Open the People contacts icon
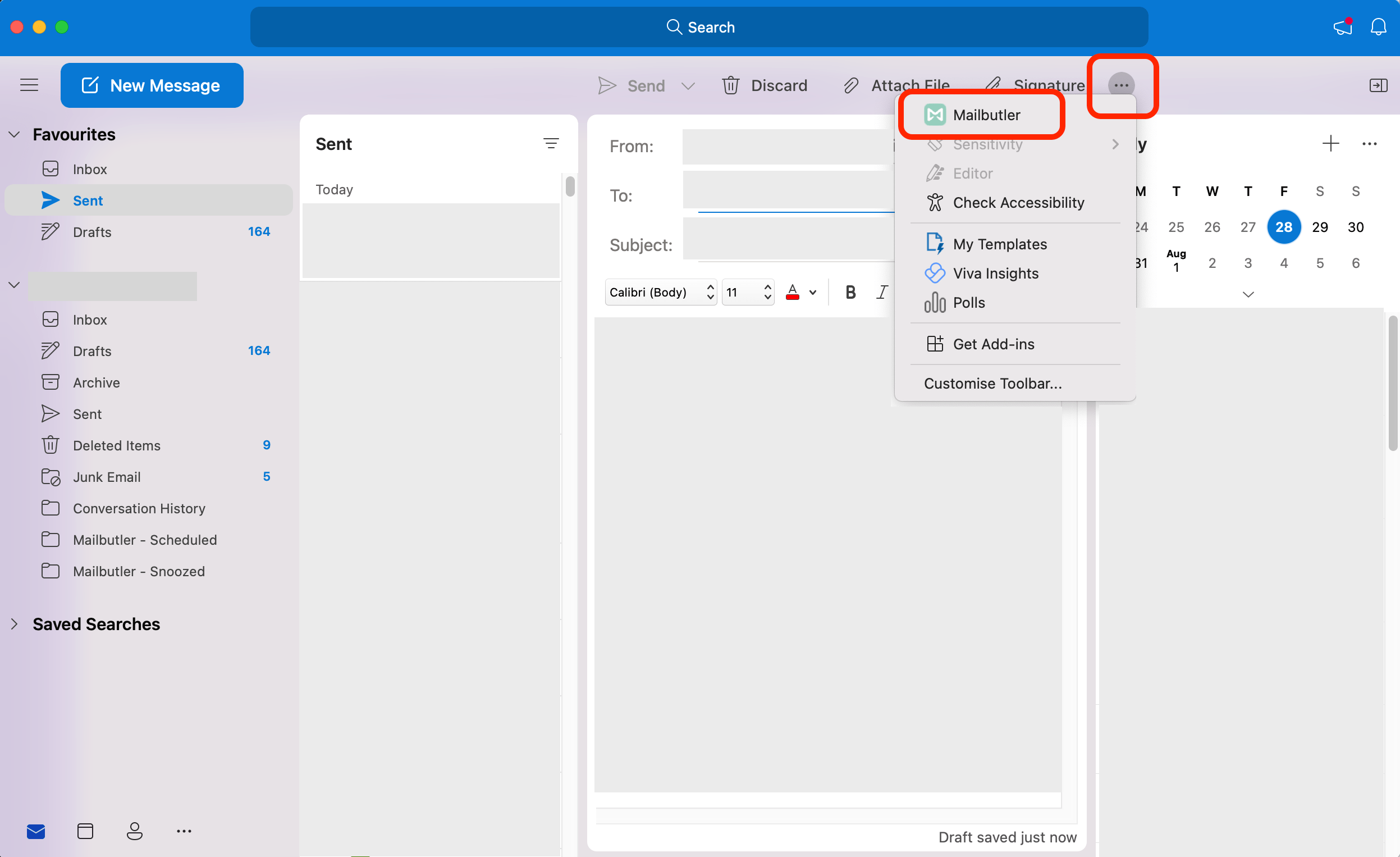1400x857 pixels. coord(134,831)
